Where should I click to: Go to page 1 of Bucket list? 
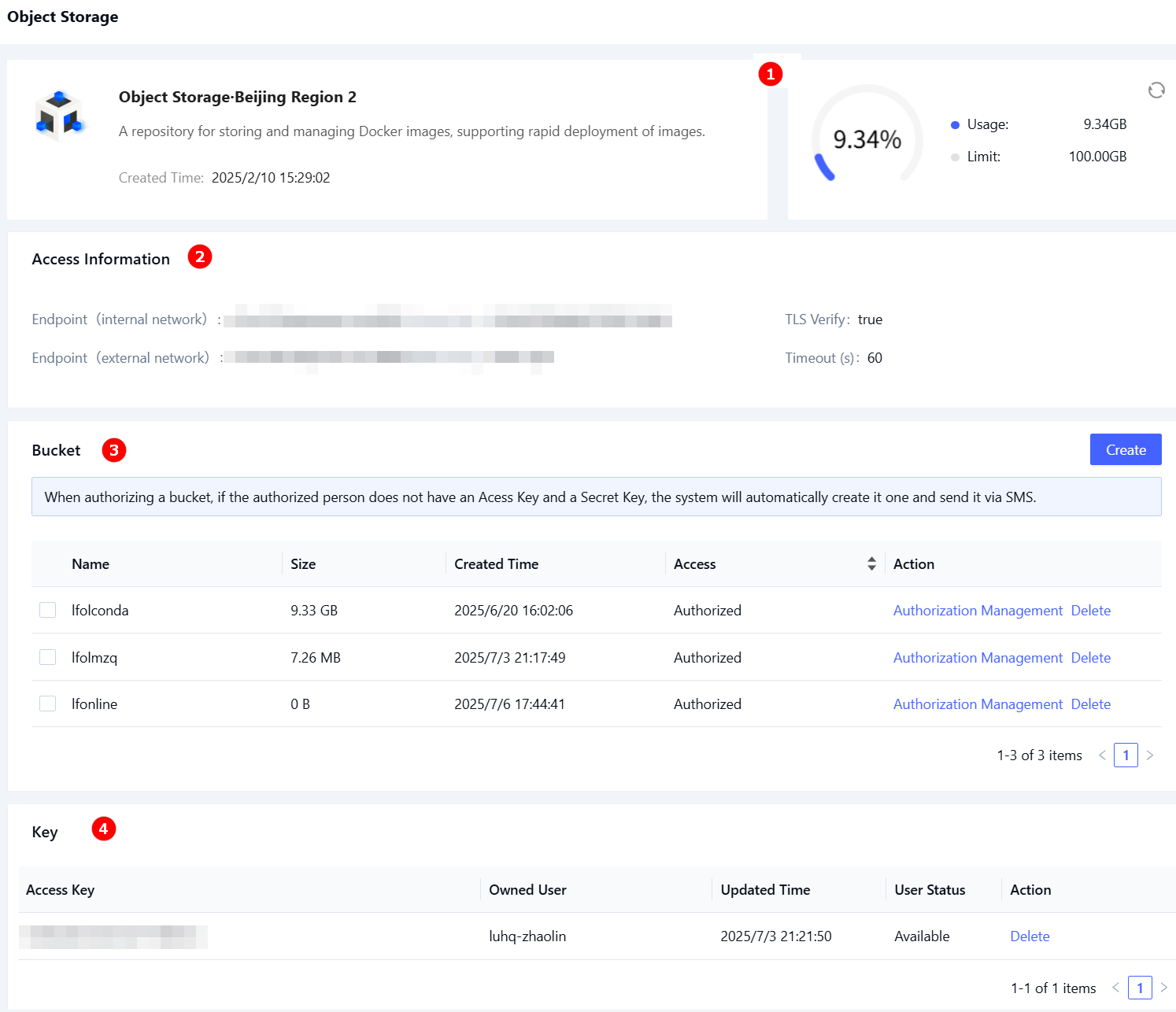pos(1126,755)
